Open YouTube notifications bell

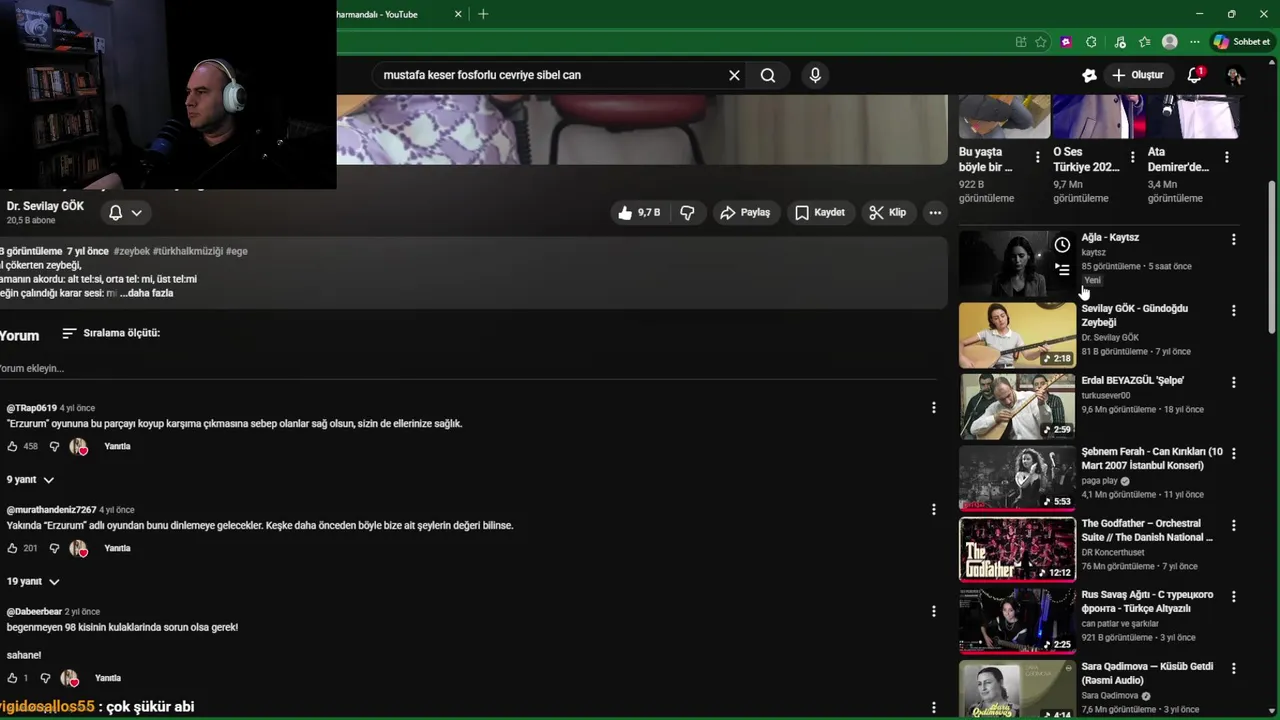[1194, 75]
